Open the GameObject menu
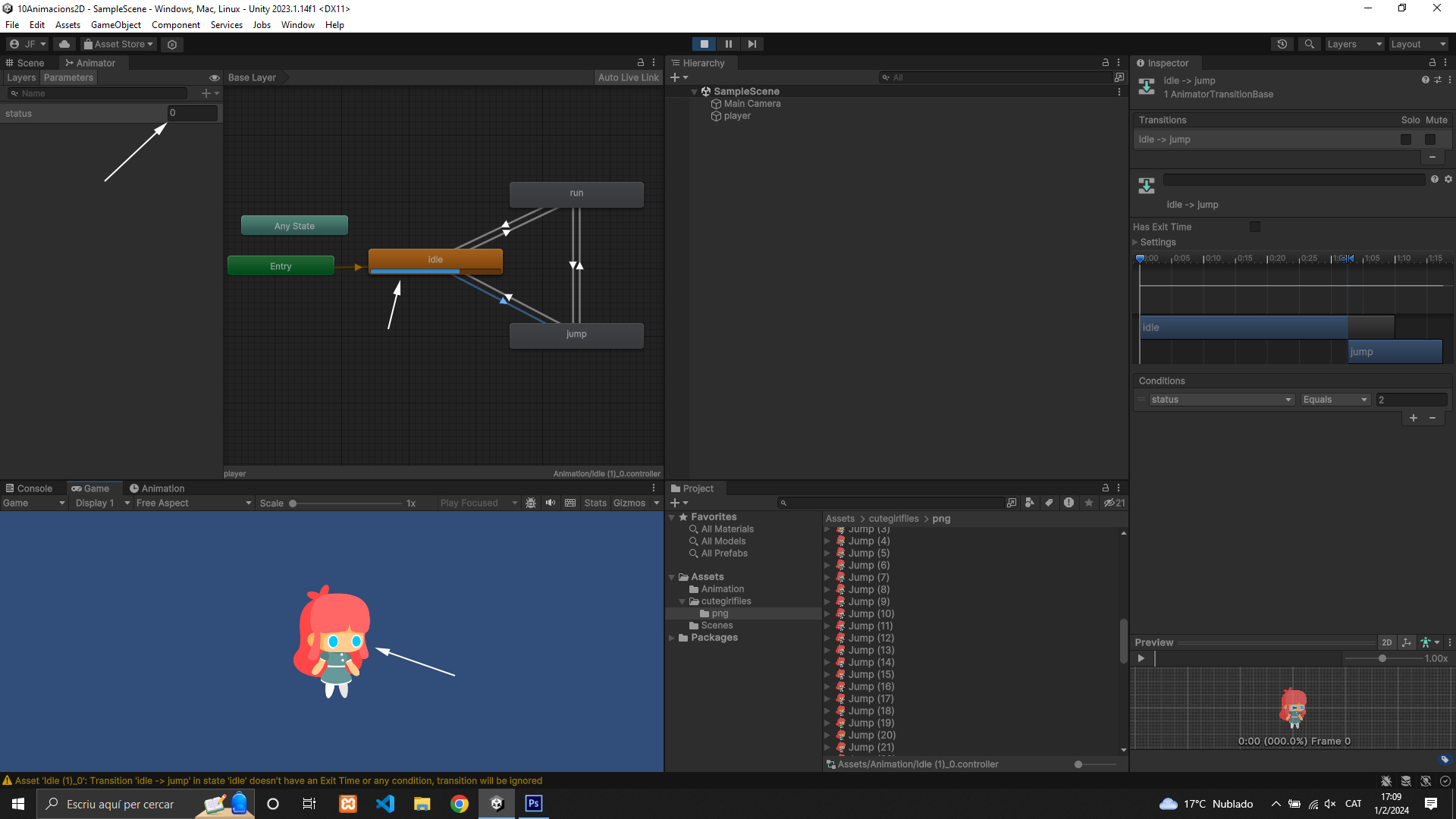The width and height of the screenshot is (1456, 819). (x=115, y=25)
